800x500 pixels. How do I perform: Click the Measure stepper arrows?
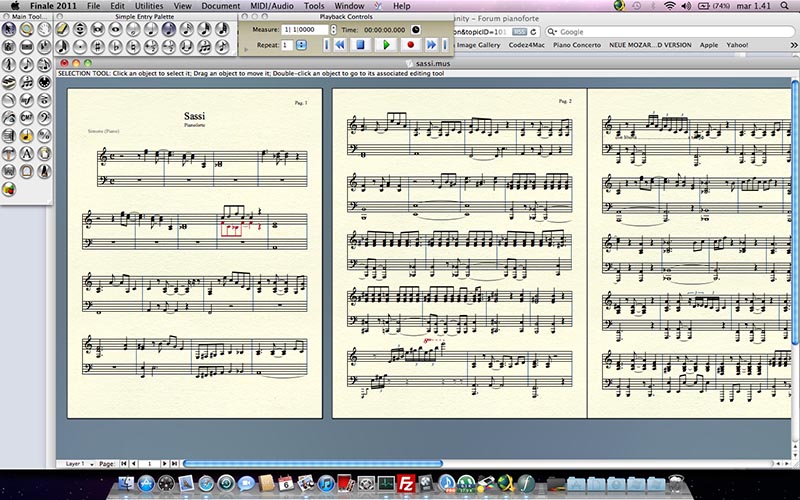334,30
